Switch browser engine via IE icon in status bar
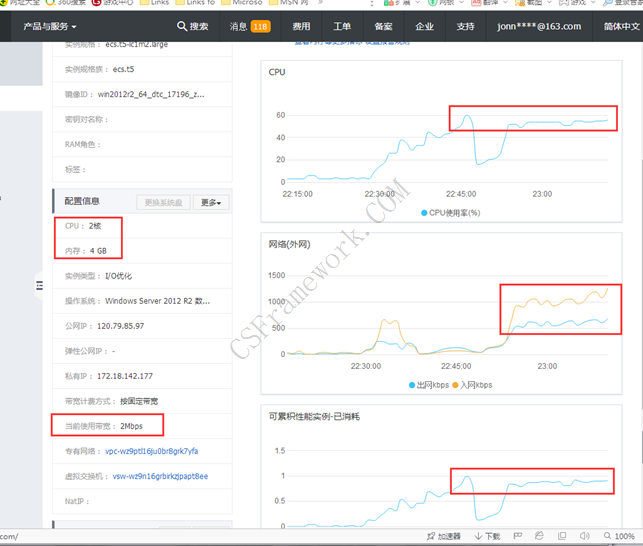Image resolution: width=643 pixels, height=546 pixels. [539, 536]
